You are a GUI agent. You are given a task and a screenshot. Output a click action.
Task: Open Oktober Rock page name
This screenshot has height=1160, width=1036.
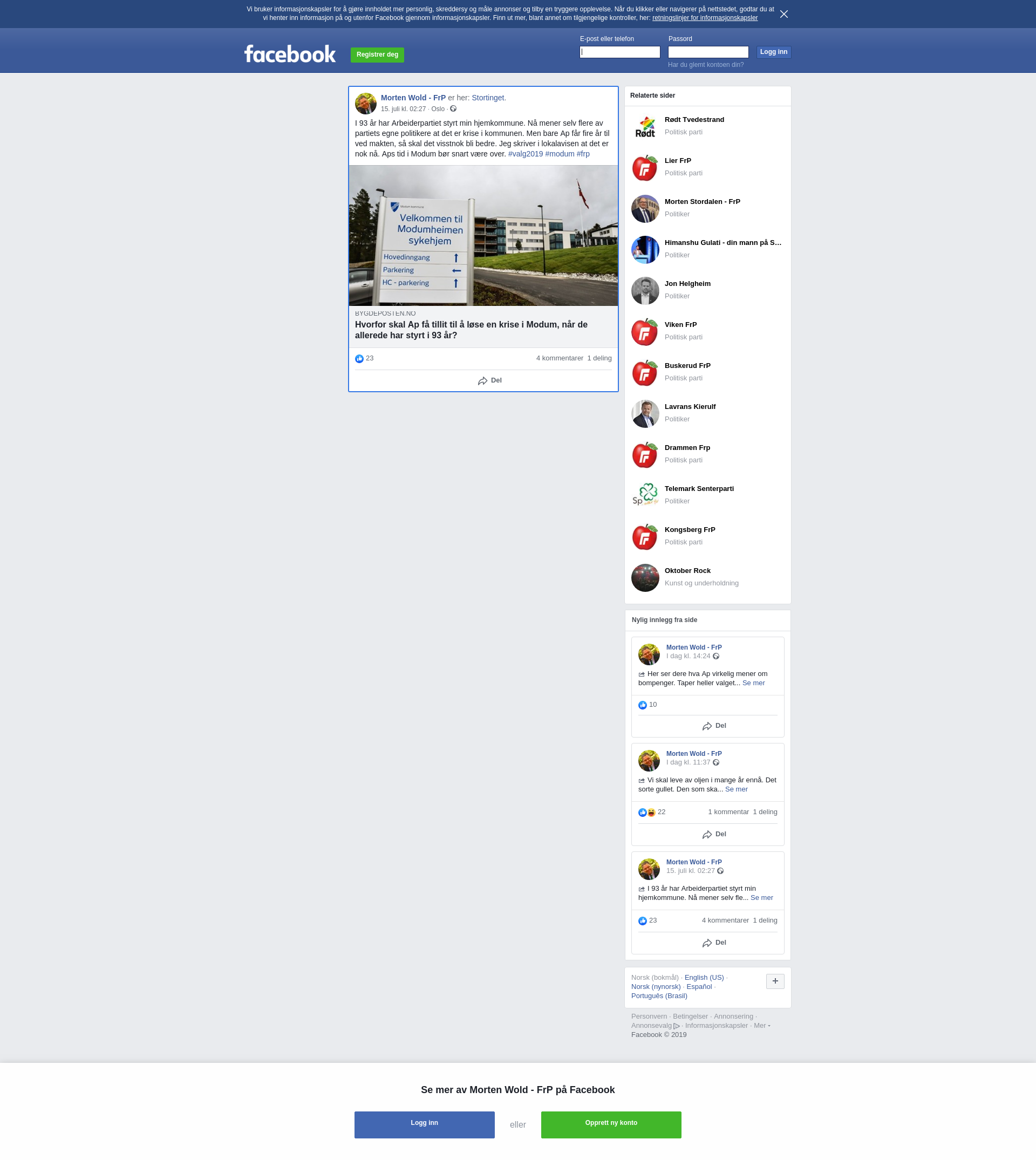click(687, 570)
